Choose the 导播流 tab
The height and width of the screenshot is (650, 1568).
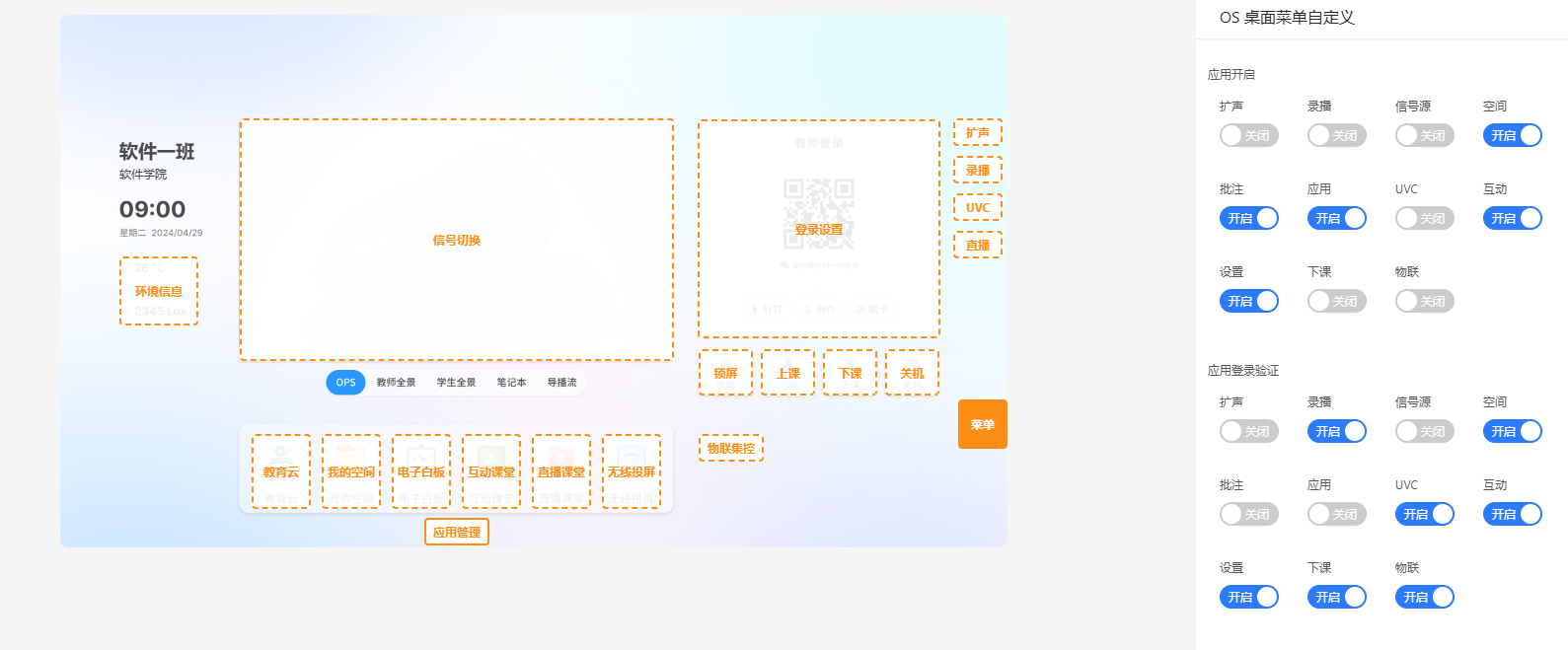(561, 383)
